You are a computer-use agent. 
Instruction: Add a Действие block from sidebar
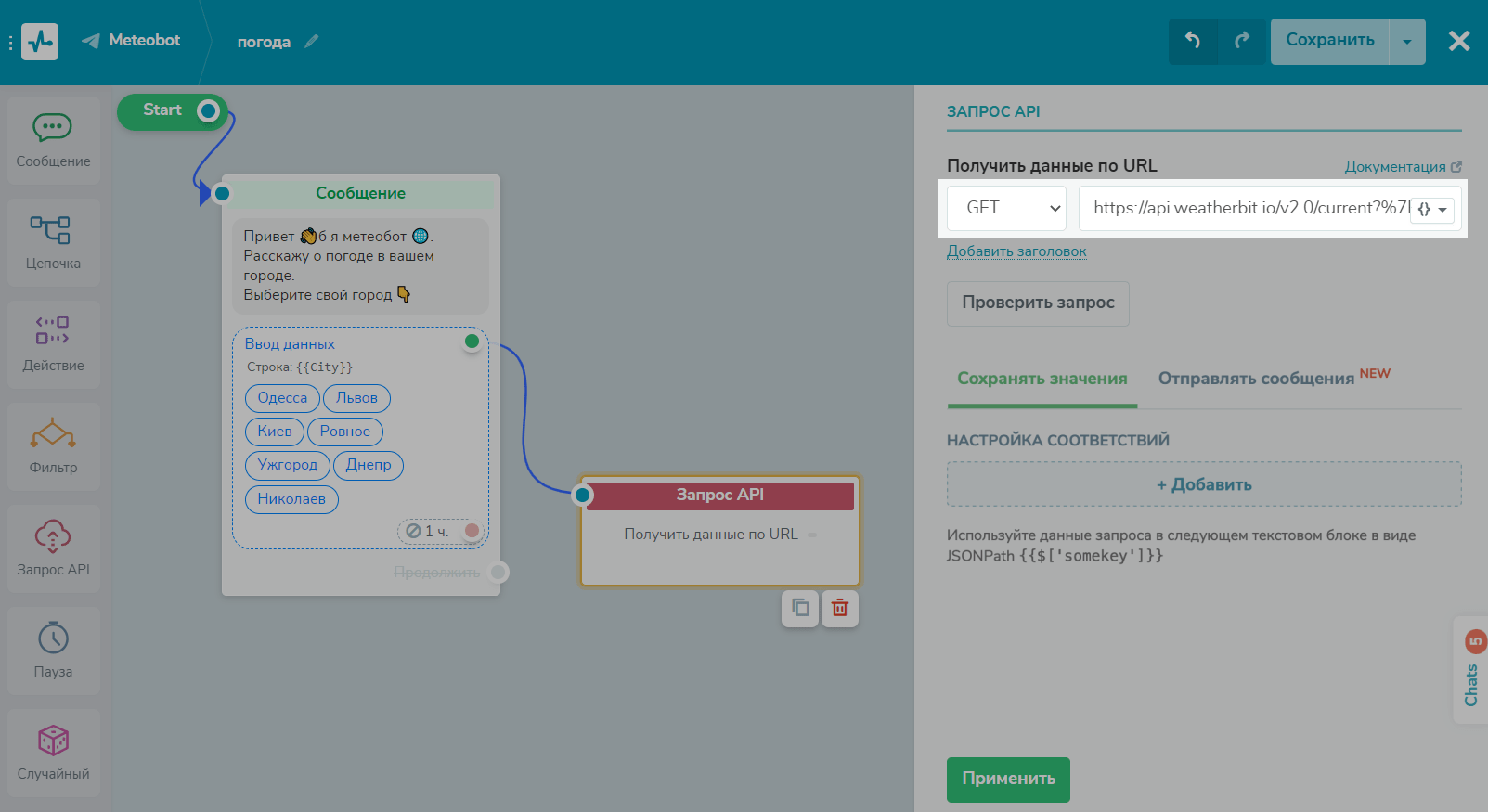tap(54, 345)
